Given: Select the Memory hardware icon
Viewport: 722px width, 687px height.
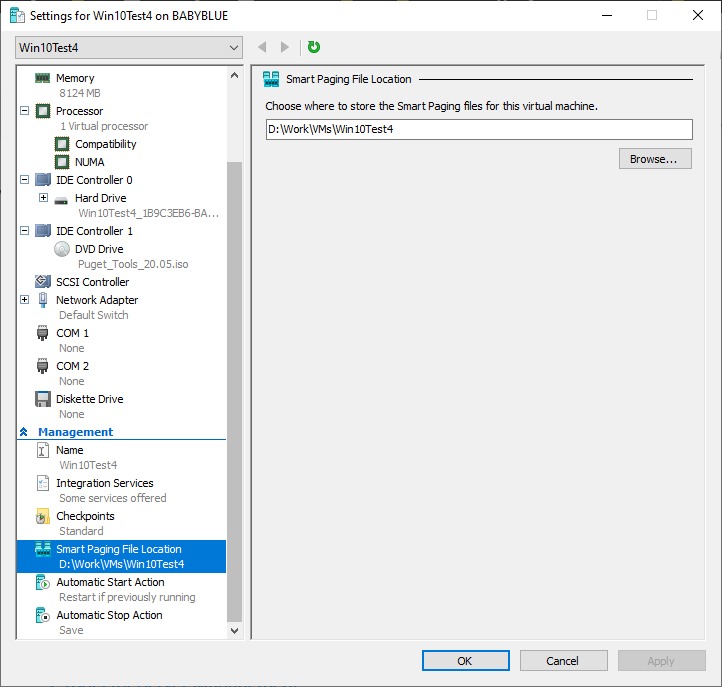Looking at the screenshot, I should click(42, 78).
